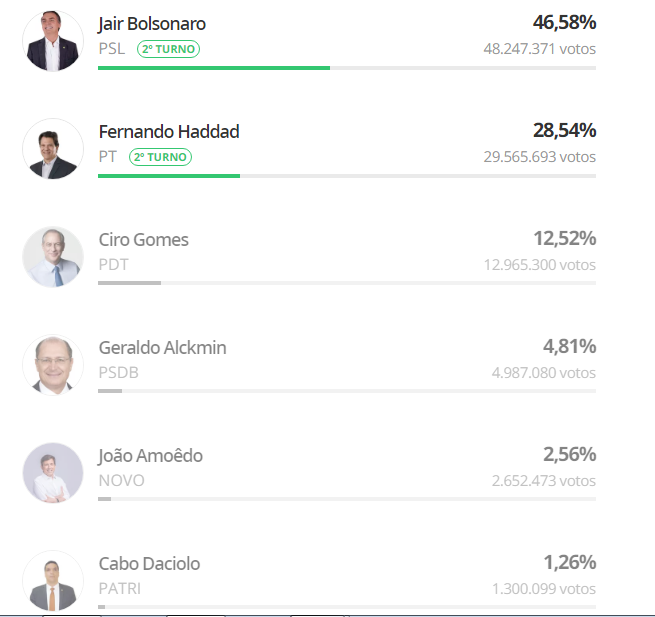Open the photo beside João Amoêdo

point(53,473)
